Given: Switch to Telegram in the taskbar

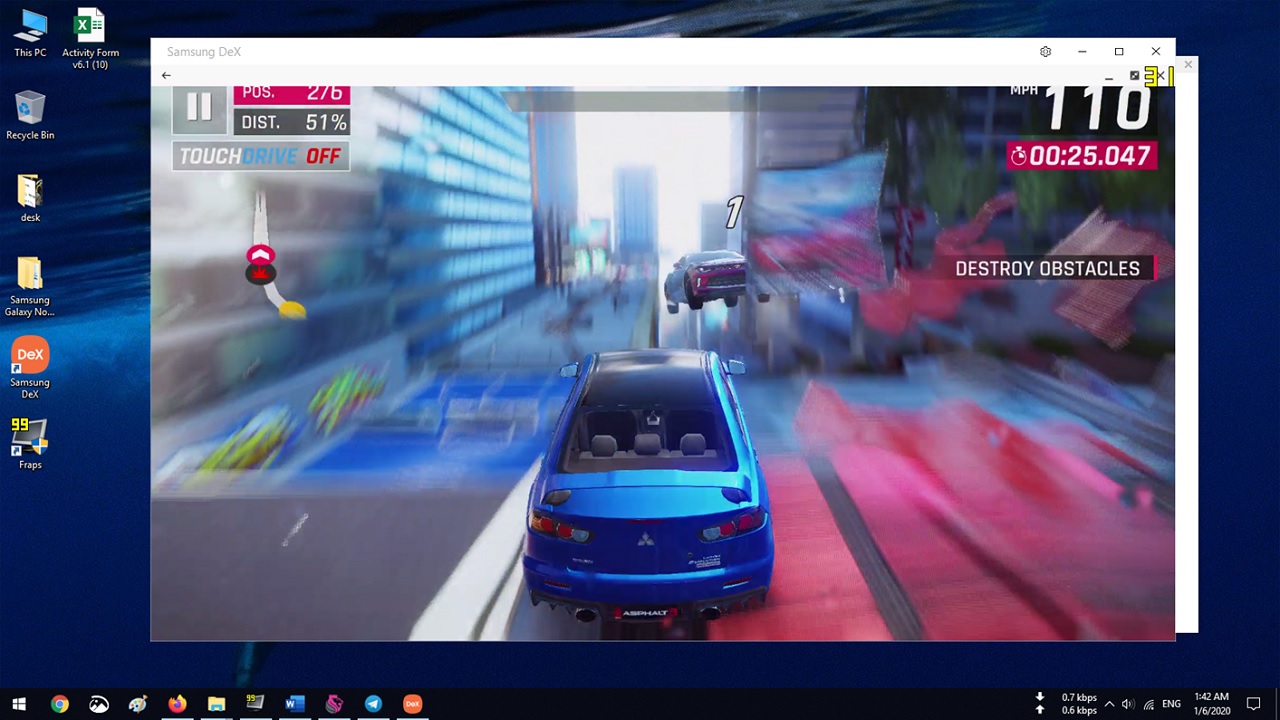Looking at the screenshot, I should [x=373, y=704].
